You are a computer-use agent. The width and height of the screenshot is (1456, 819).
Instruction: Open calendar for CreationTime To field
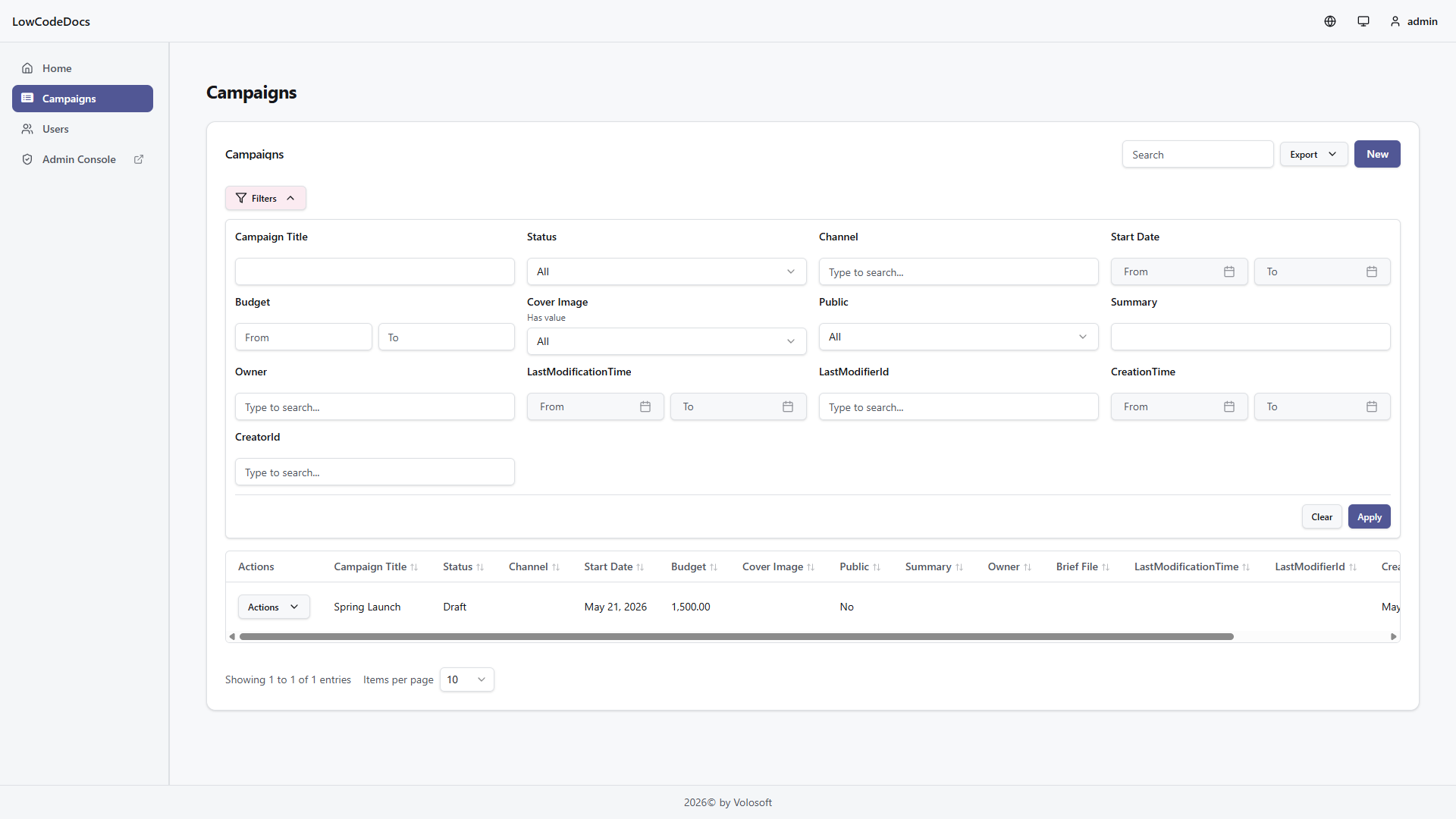[x=1372, y=406]
